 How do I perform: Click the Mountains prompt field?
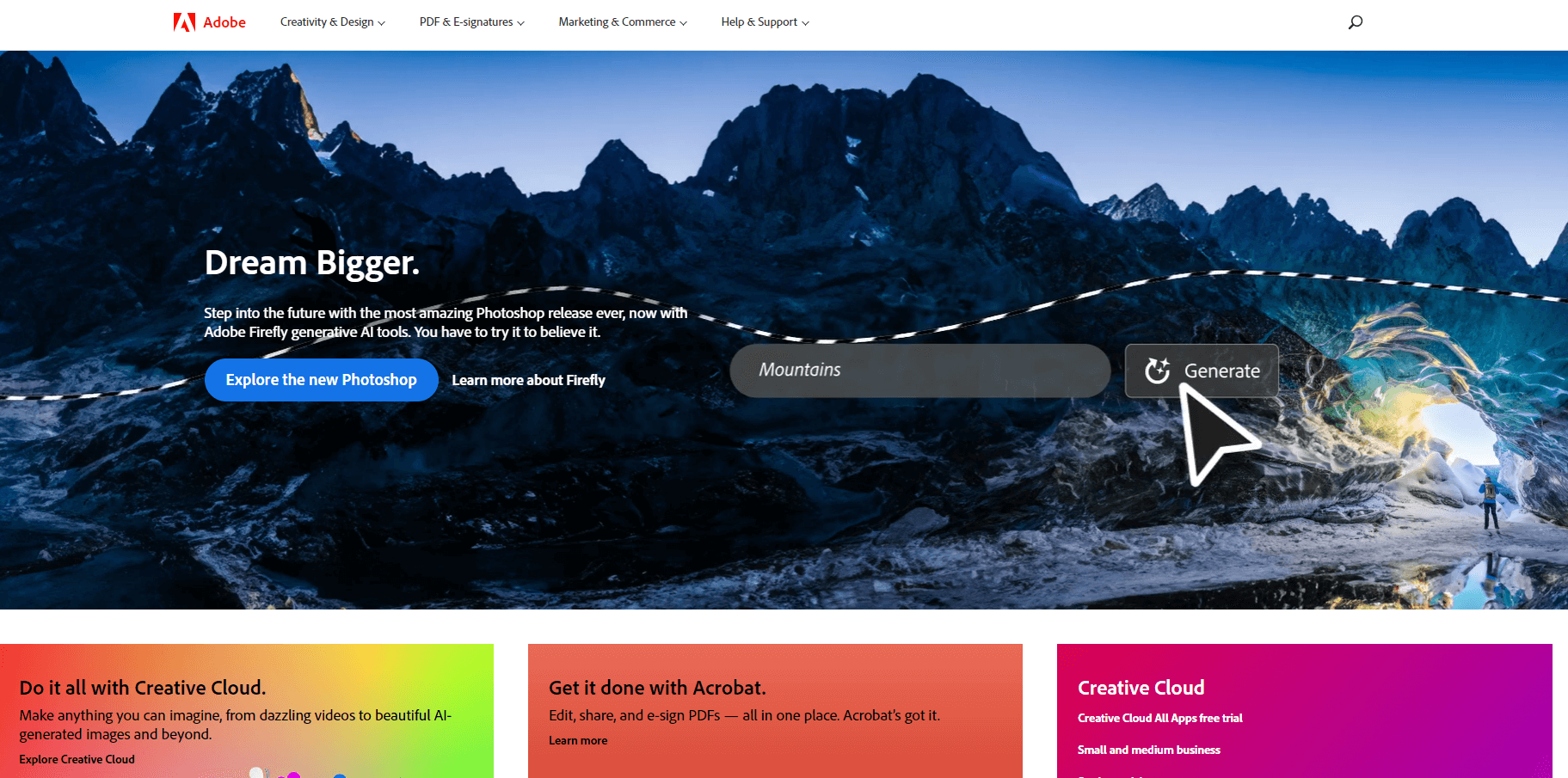point(919,371)
